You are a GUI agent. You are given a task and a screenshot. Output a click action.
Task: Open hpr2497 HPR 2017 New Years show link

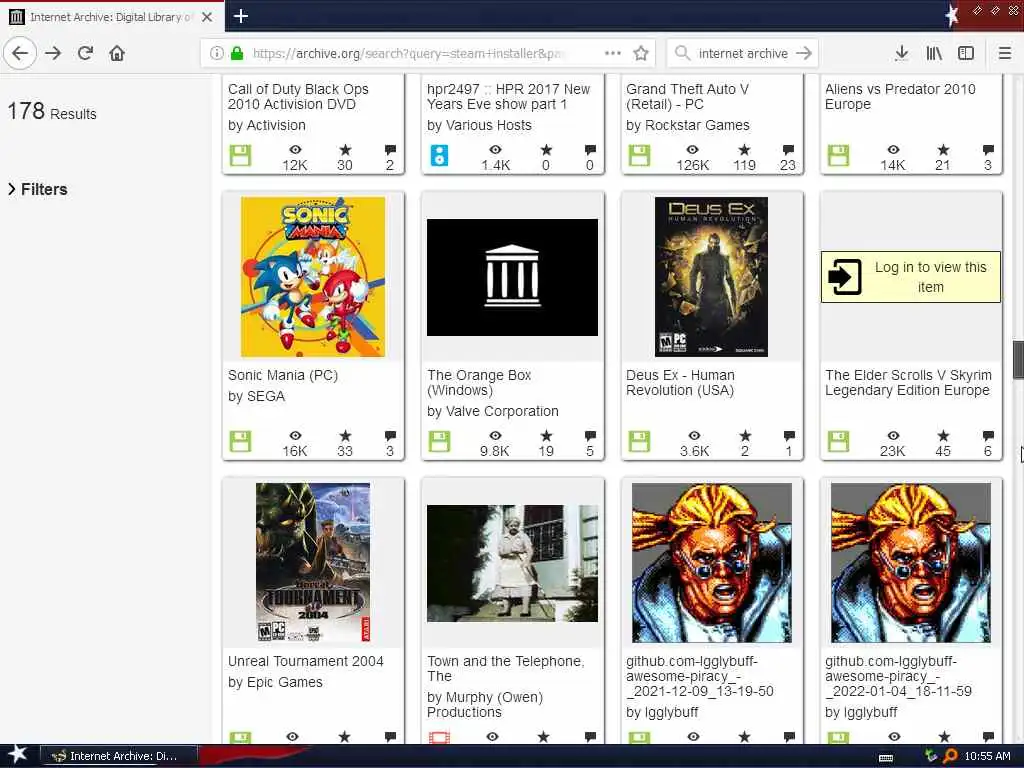(x=508, y=97)
